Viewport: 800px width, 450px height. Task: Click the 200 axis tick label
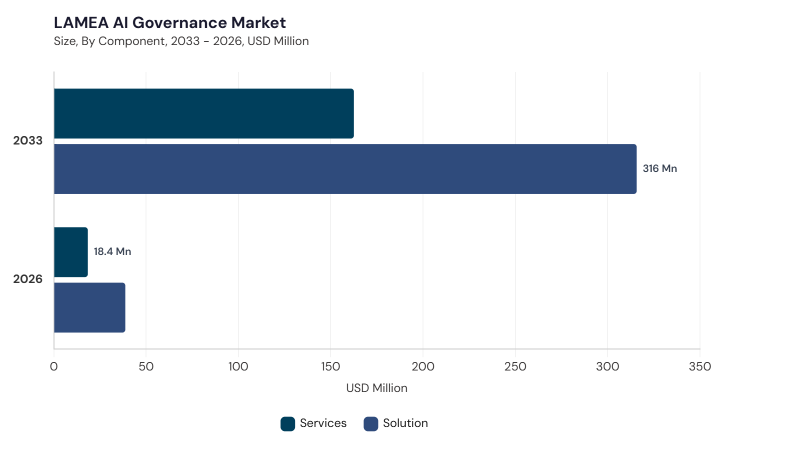(423, 366)
